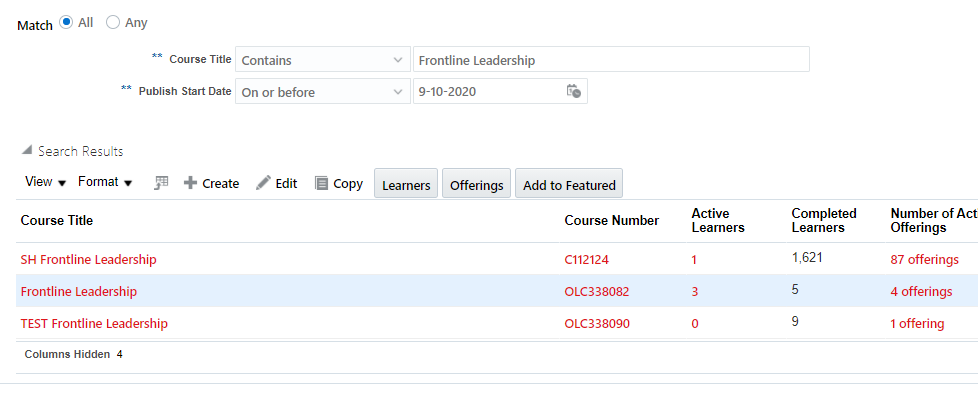Open the 4 offerings link
The width and height of the screenshot is (978, 393).
921,292
